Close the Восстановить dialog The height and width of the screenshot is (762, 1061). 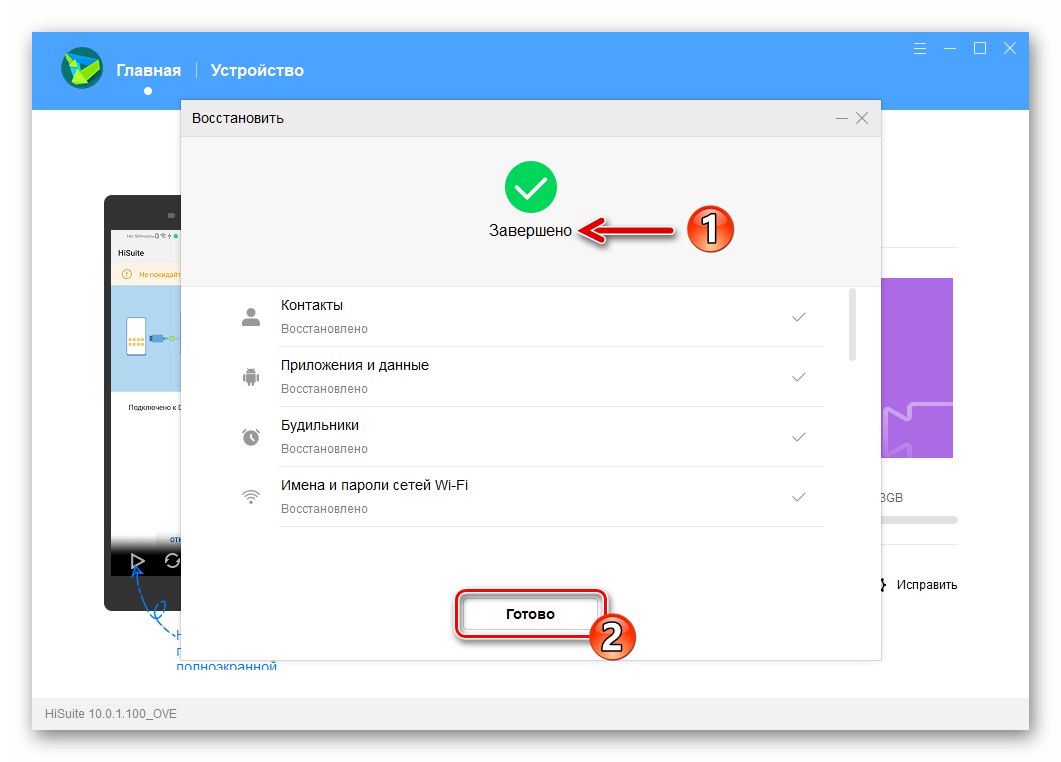pyautogui.click(x=862, y=118)
